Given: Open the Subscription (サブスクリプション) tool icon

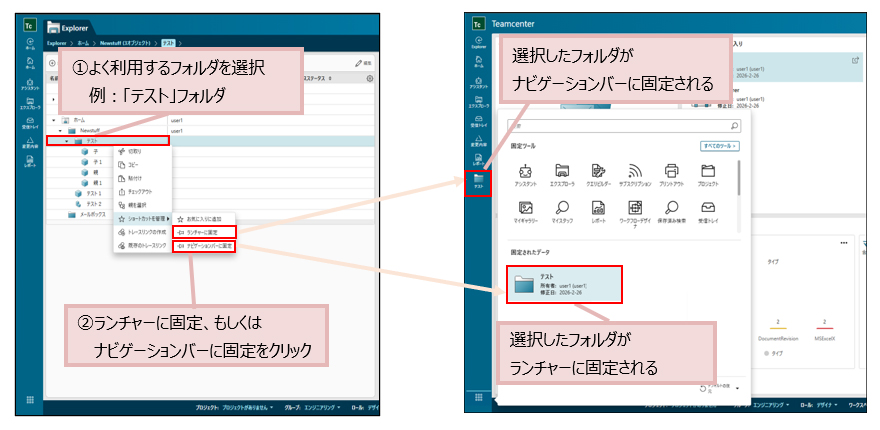Looking at the screenshot, I should (x=635, y=175).
